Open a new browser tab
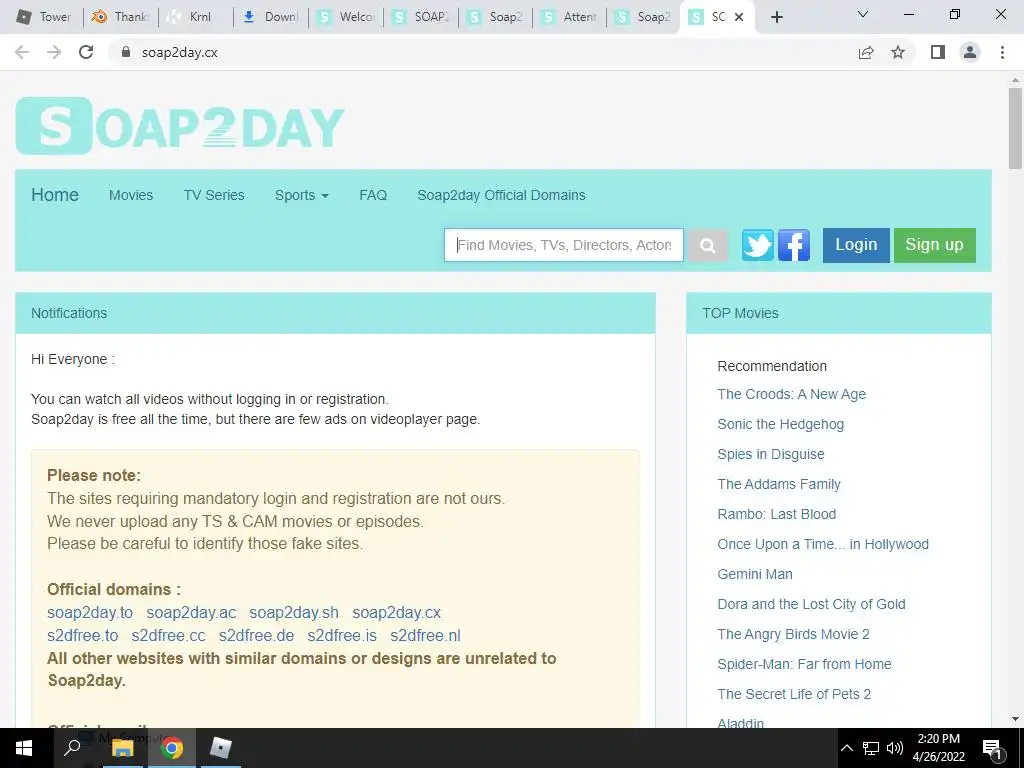The width and height of the screenshot is (1024, 768). click(776, 17)
